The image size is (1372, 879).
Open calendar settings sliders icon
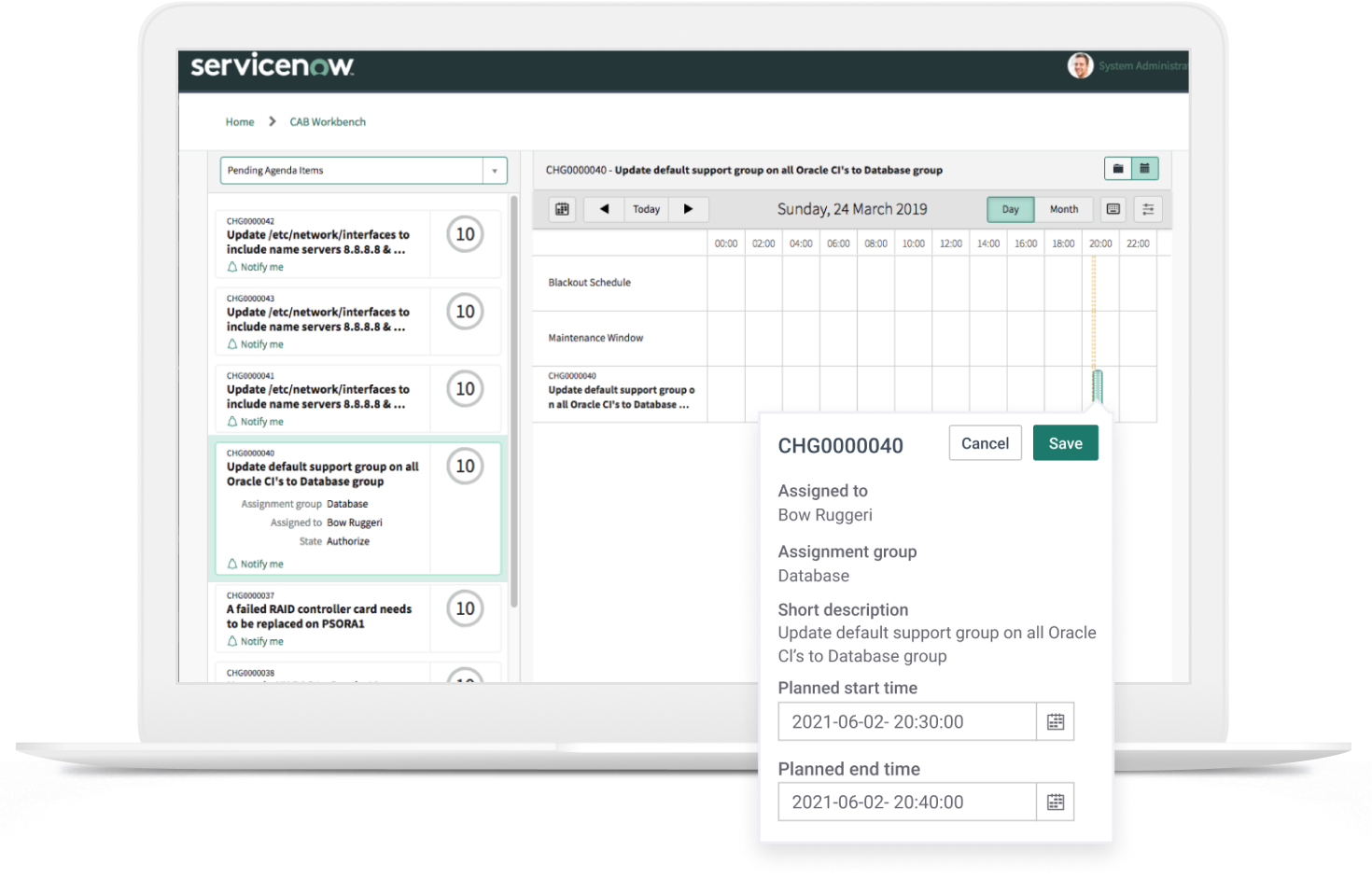tap(1148, 209)
